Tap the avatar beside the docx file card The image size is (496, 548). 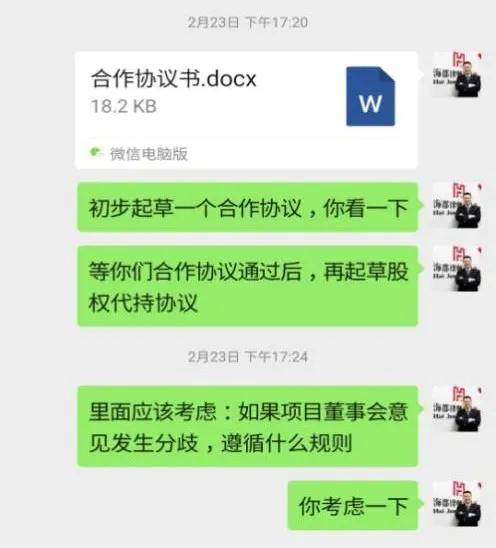(x=457, y=75)
